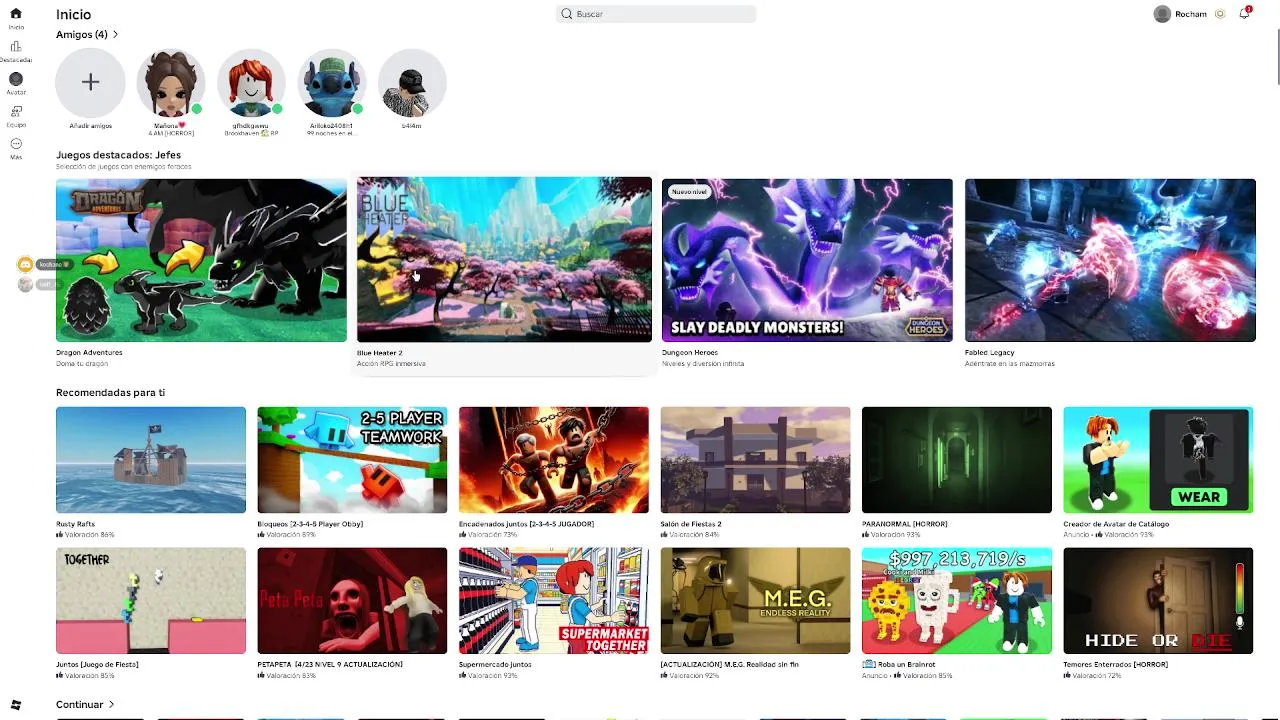This screenshot has width=1280, height=720.
Task: Click the Inicio page heading
Action: (x=73, y=15)
